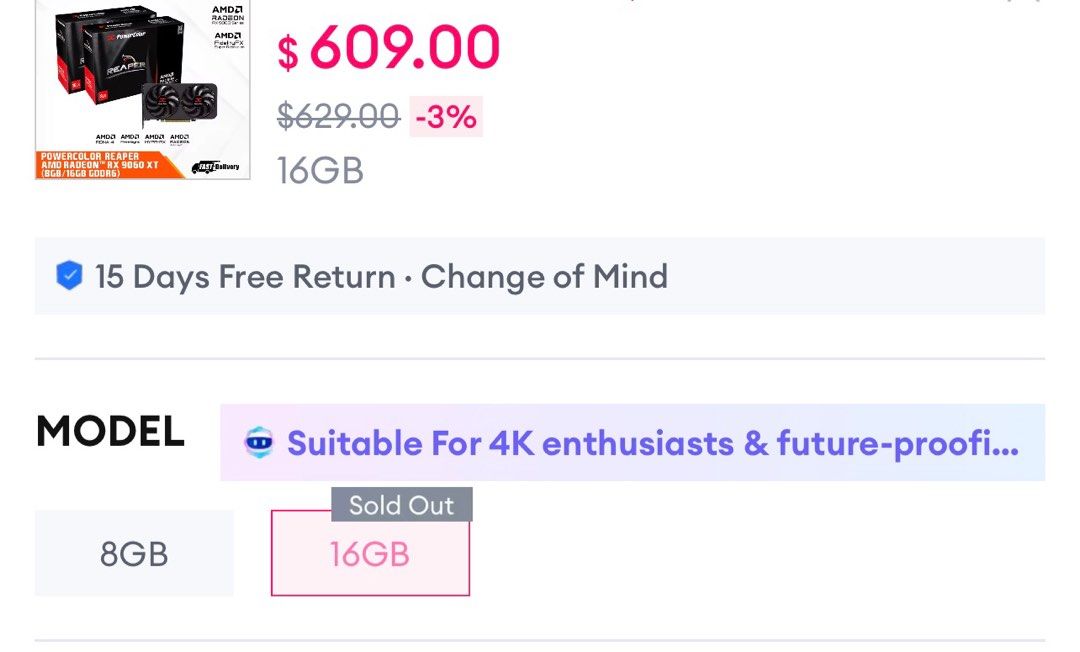Select the 8GB model option

(x=134, y=553)
